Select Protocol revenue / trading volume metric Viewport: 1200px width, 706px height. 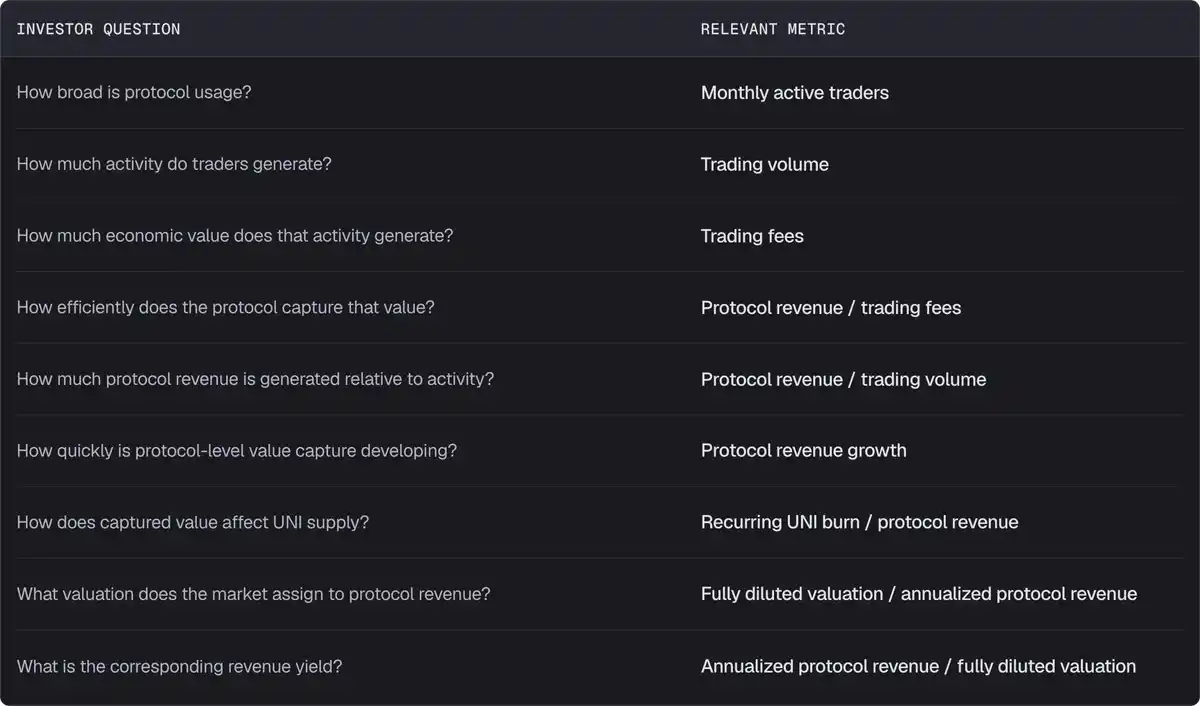[843, 379]
